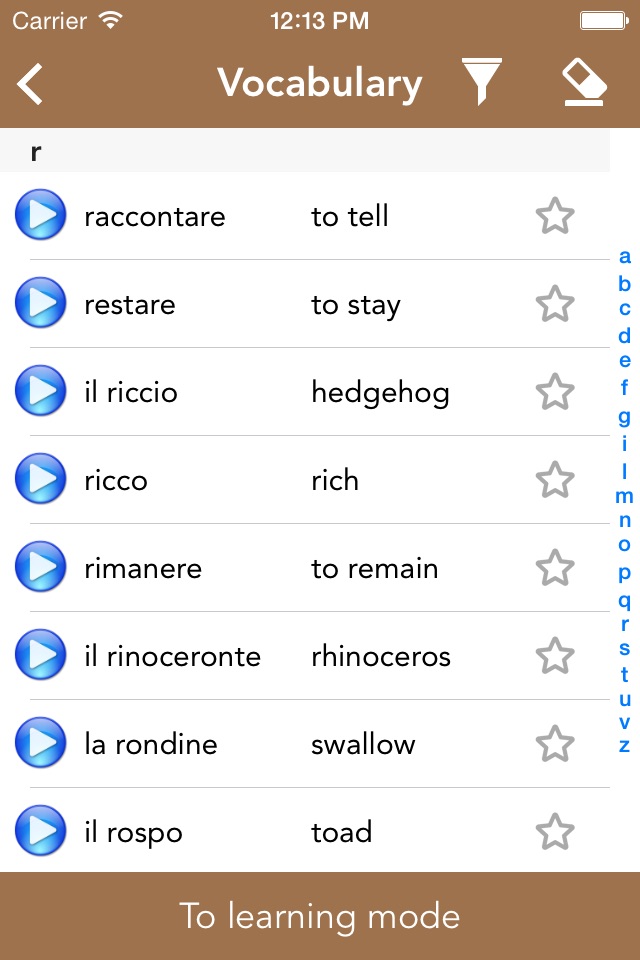
Task: Star the word restare as favorite
Action: click(x=555, y=304)
